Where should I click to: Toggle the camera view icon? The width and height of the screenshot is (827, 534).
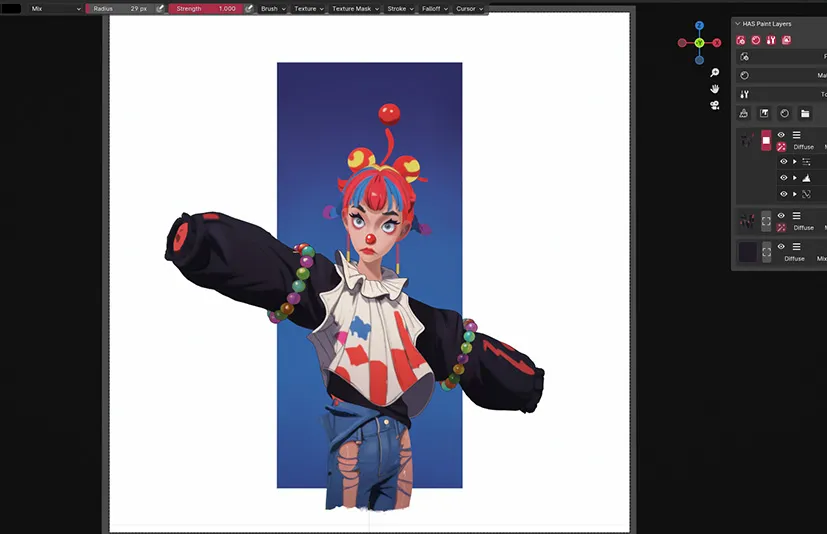pos(715,105)
